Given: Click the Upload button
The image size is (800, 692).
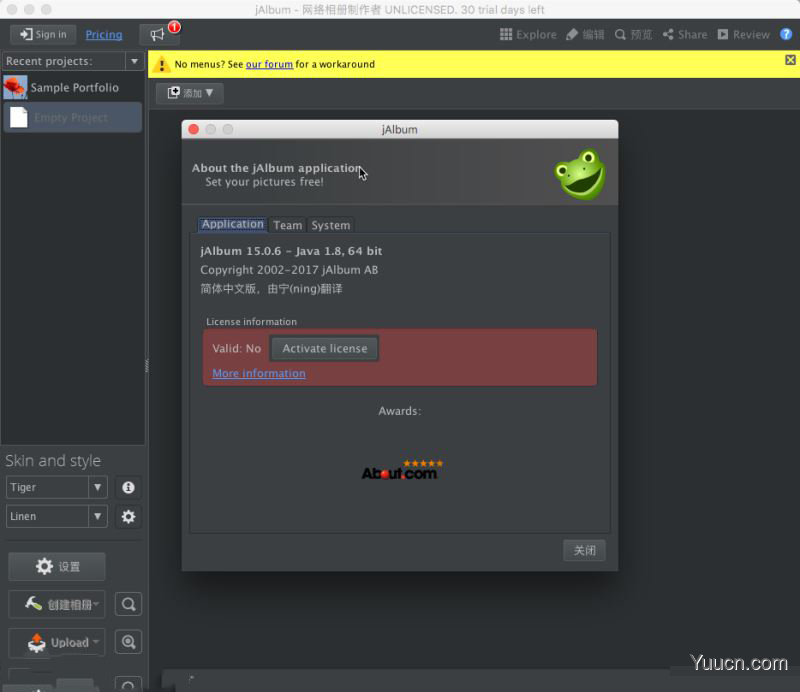Looking at the screenshot, I should pyautogui.click(x=57, y=642).
